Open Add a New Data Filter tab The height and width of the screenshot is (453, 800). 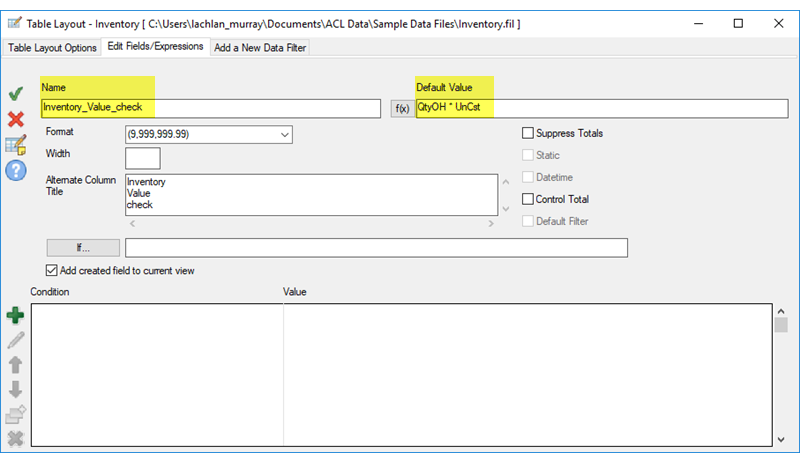[260, 48]
